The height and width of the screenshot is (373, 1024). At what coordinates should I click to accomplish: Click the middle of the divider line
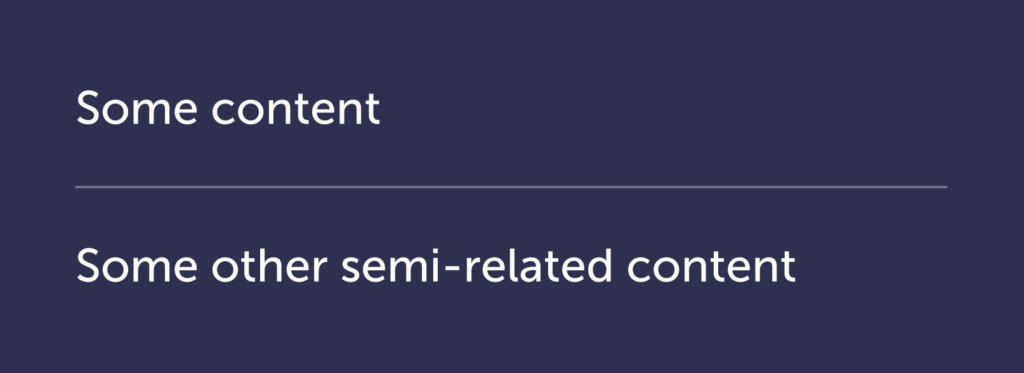click(511, 187)
